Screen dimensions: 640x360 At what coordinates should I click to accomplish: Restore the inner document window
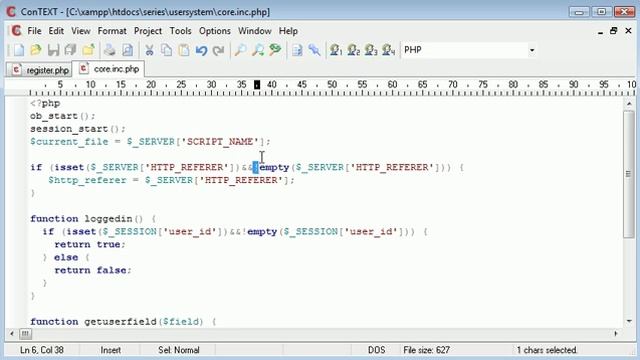click(613, 31)
